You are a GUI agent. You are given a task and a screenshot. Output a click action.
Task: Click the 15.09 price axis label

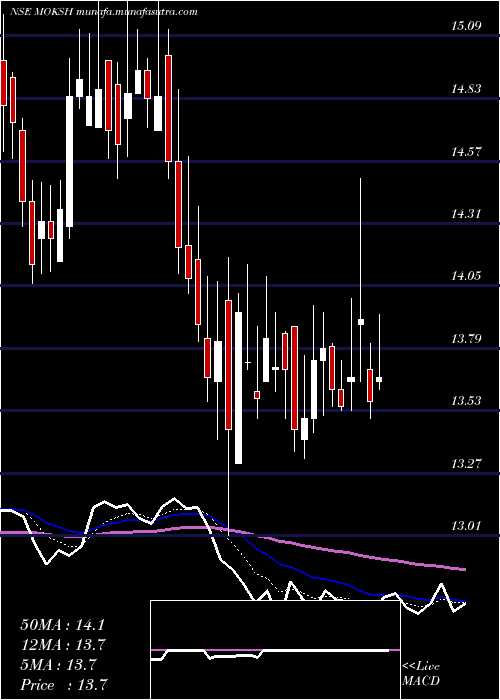pyautogui.click(x=466, y=26)
